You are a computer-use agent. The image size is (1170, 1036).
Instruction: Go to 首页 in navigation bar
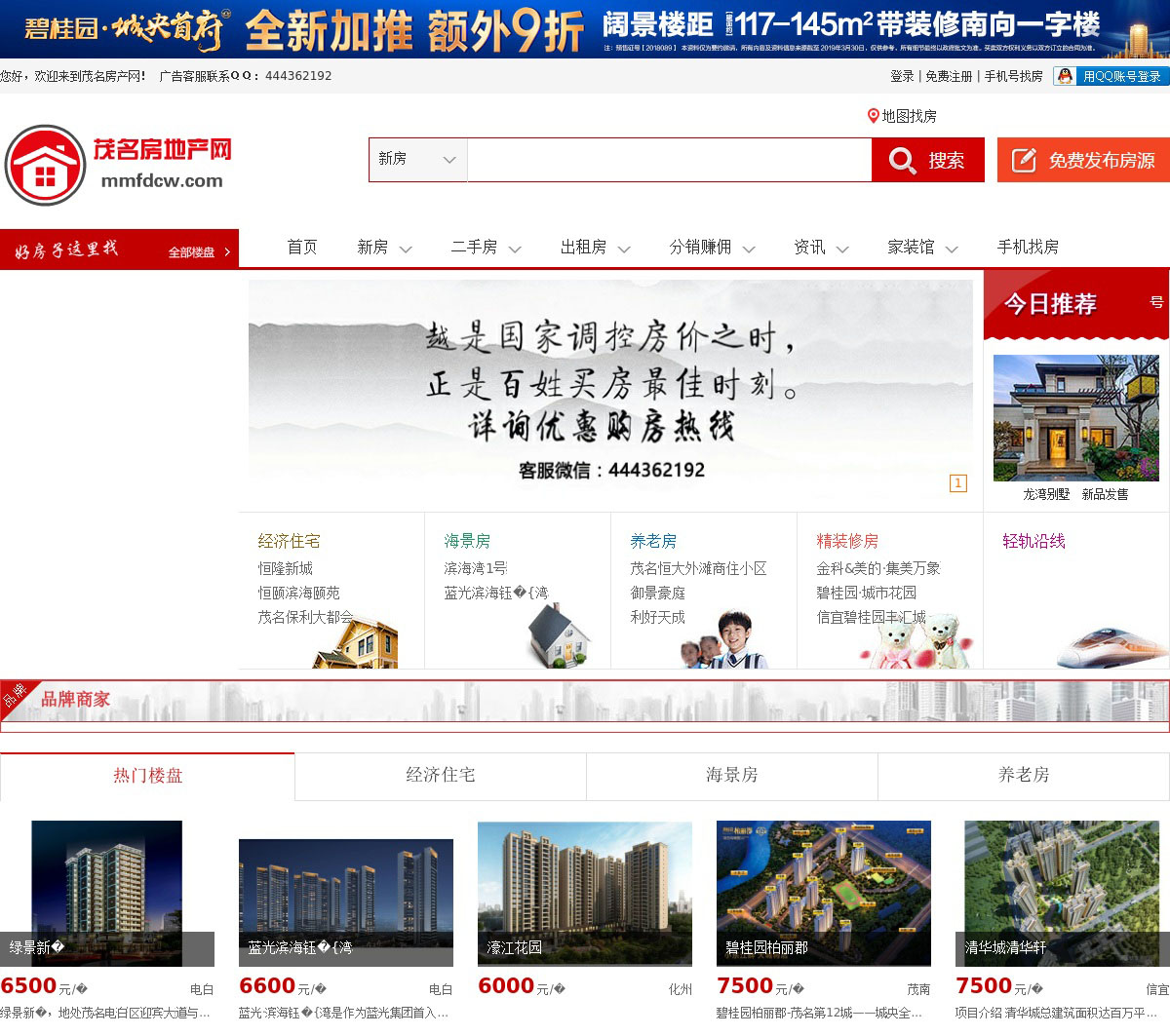[302, 248]
